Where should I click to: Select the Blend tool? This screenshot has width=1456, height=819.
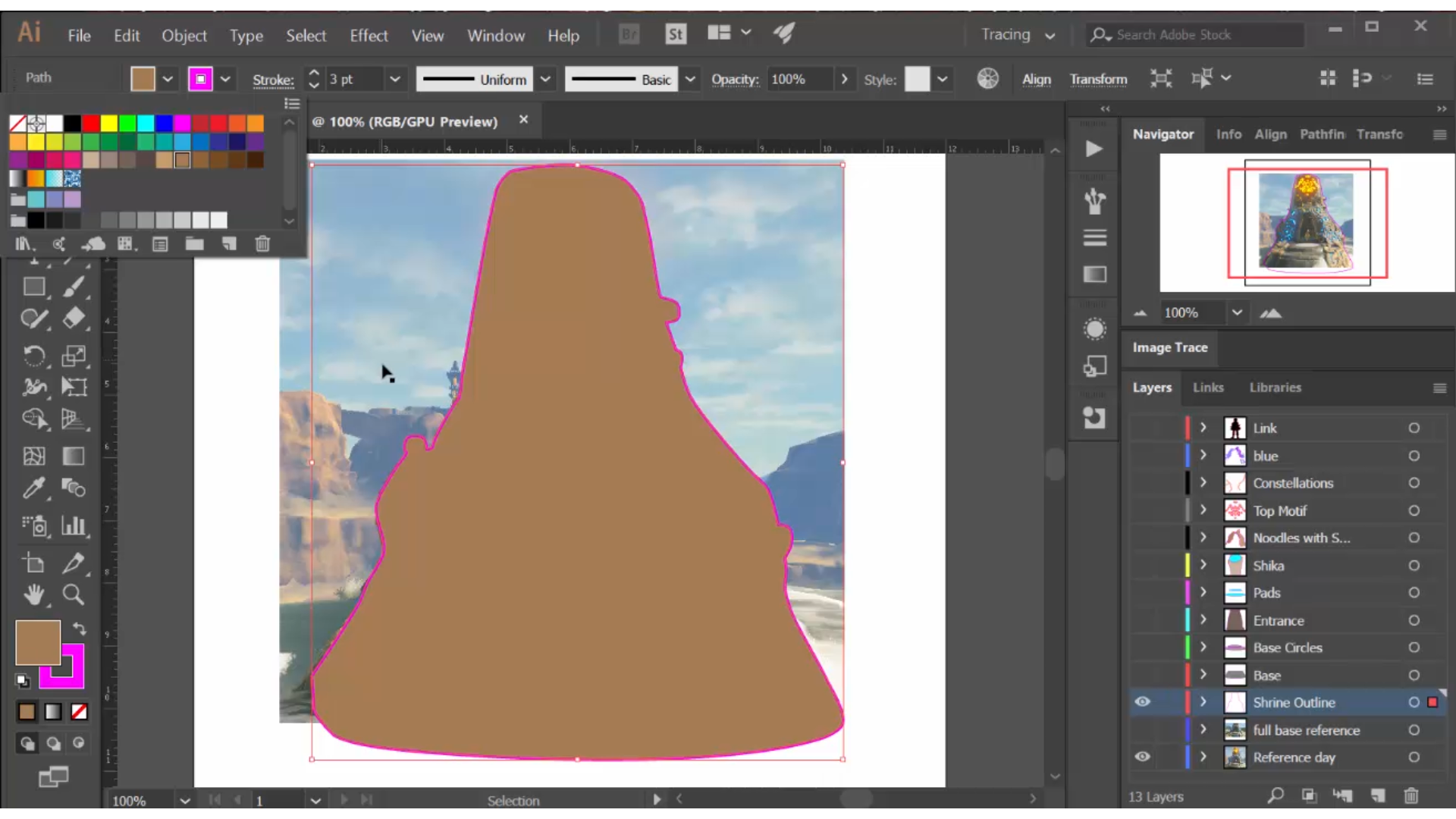[74, 488]
